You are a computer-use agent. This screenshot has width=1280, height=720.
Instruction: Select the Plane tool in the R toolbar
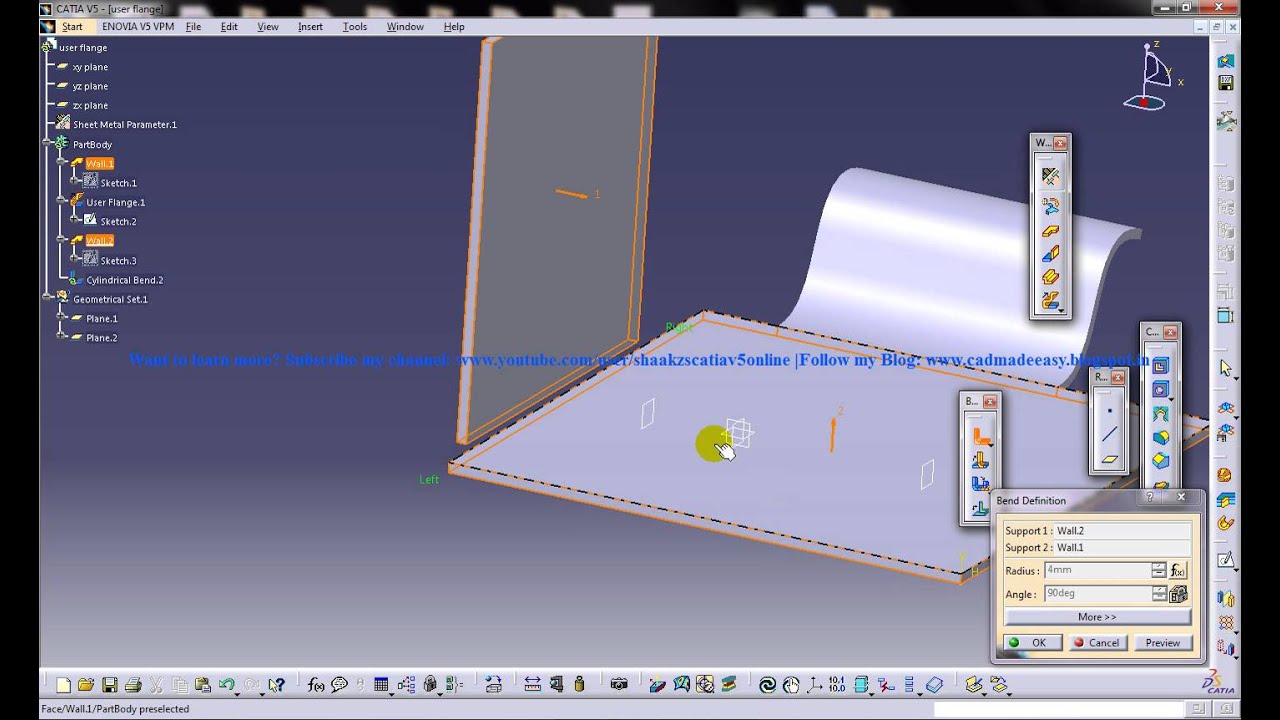pos(1109,459)
